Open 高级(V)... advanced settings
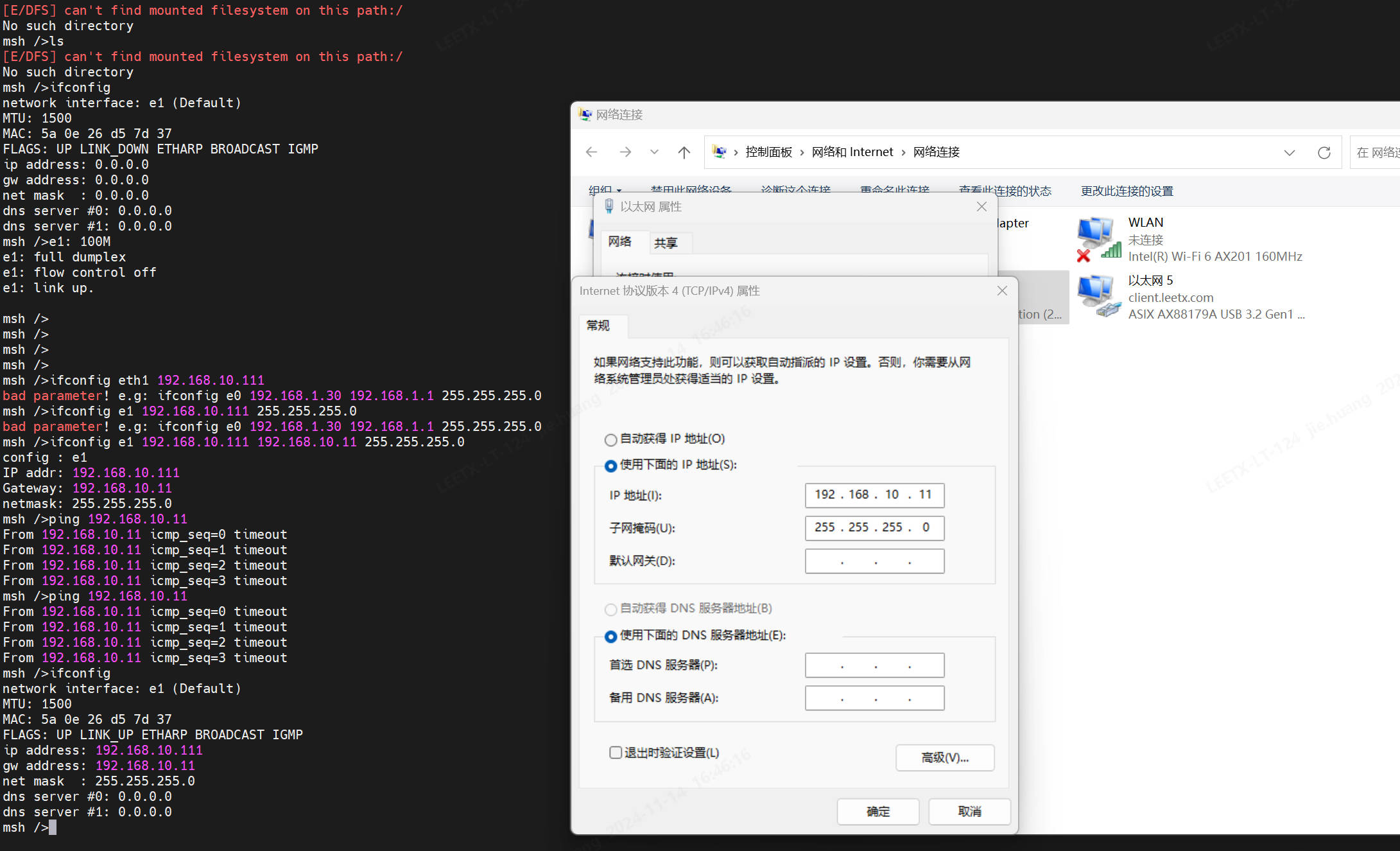 (x=944, y=758)
